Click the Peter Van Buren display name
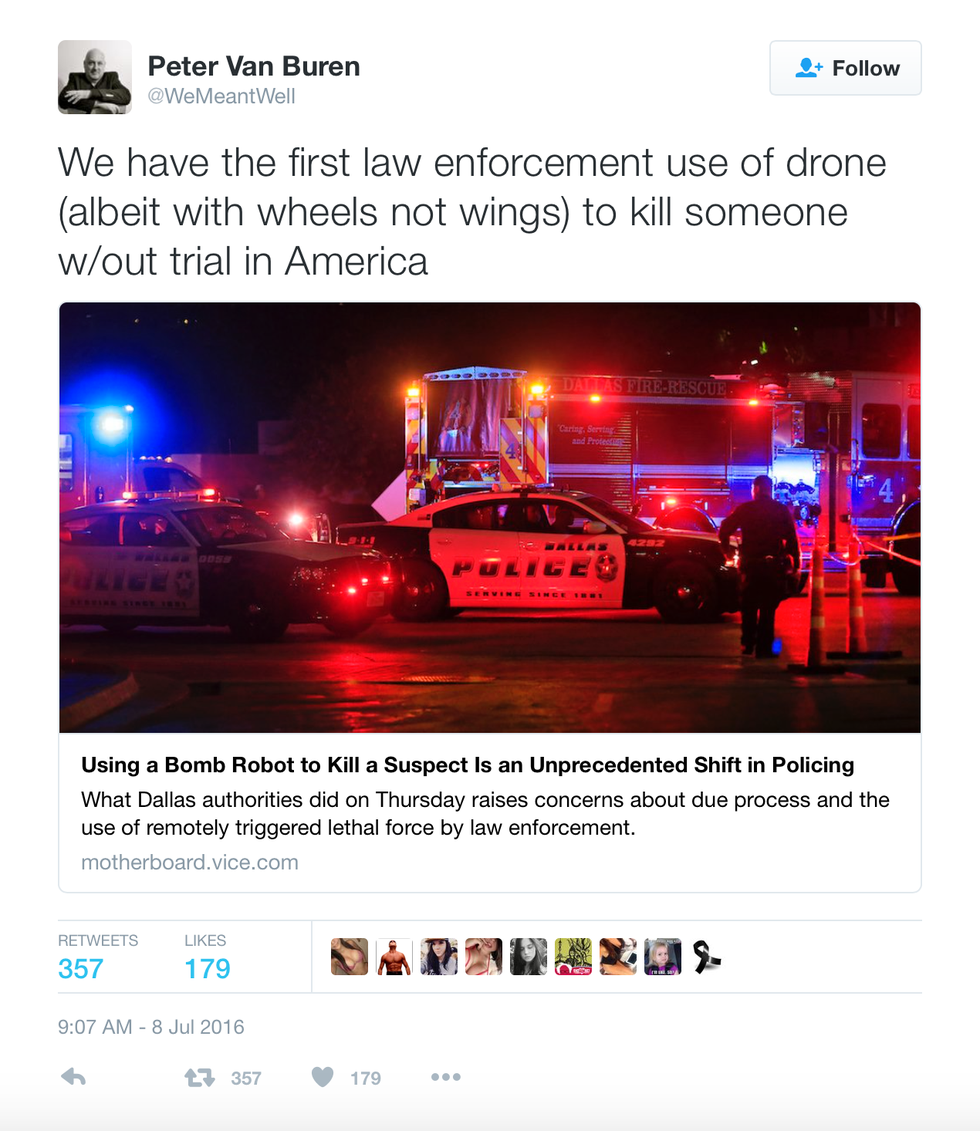 click(x=254, y=66)
